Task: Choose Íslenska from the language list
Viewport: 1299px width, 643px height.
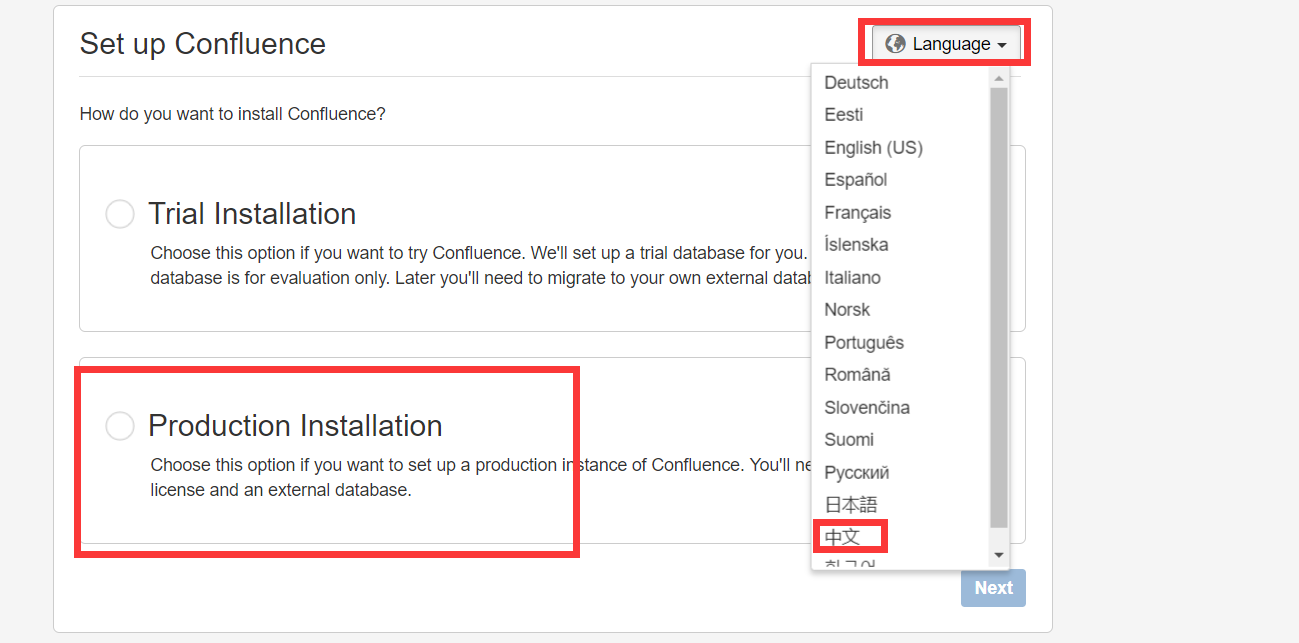Action: pyautogui.click(x=856, y=245)
